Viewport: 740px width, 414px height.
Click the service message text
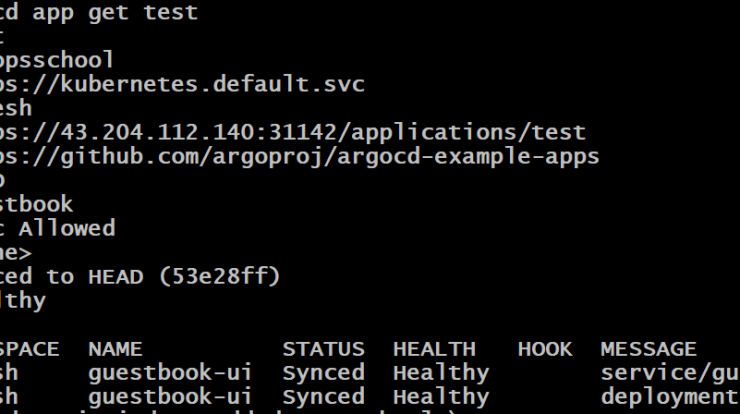(670, 373)
